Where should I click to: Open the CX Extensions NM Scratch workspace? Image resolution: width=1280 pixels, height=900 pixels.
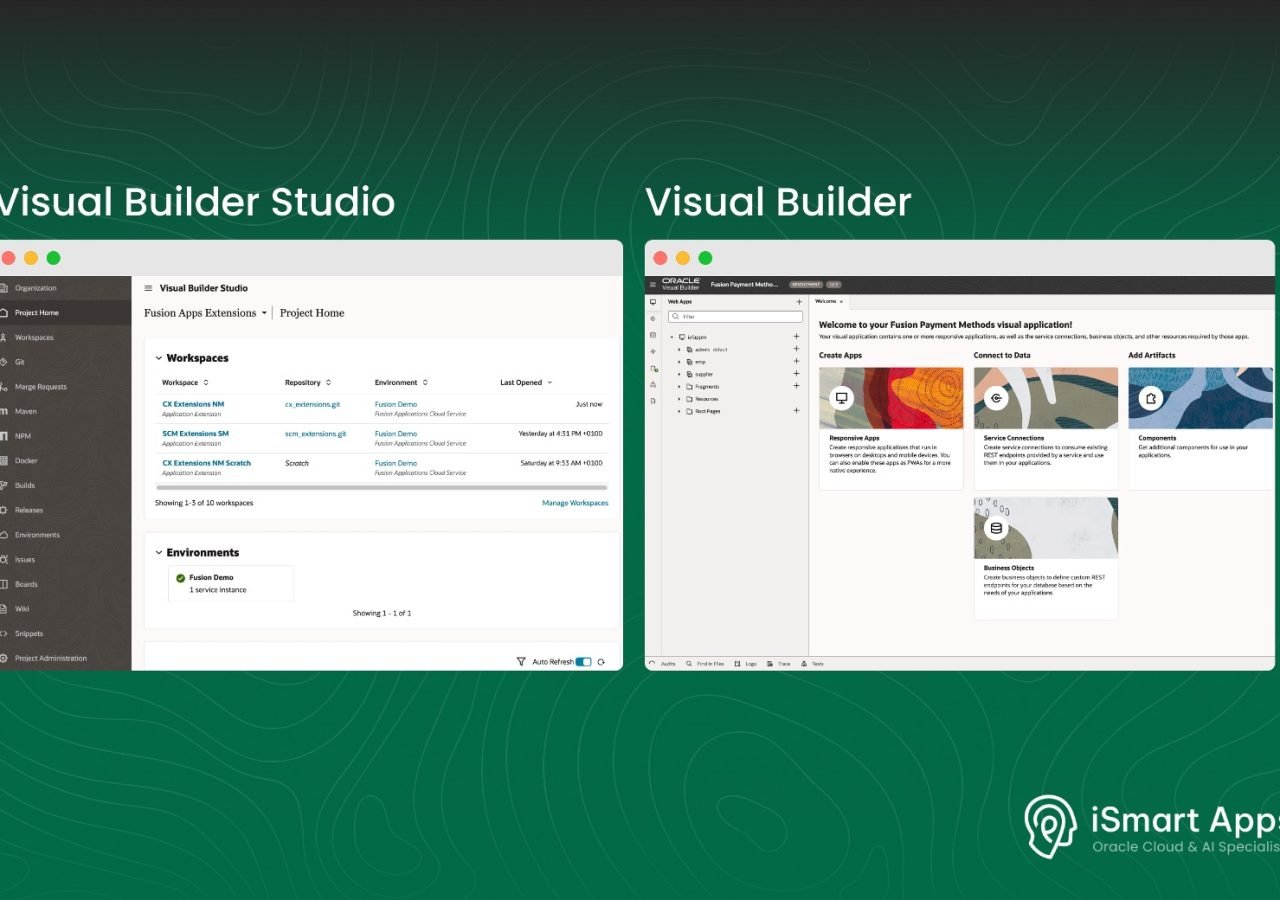point(206,463)
